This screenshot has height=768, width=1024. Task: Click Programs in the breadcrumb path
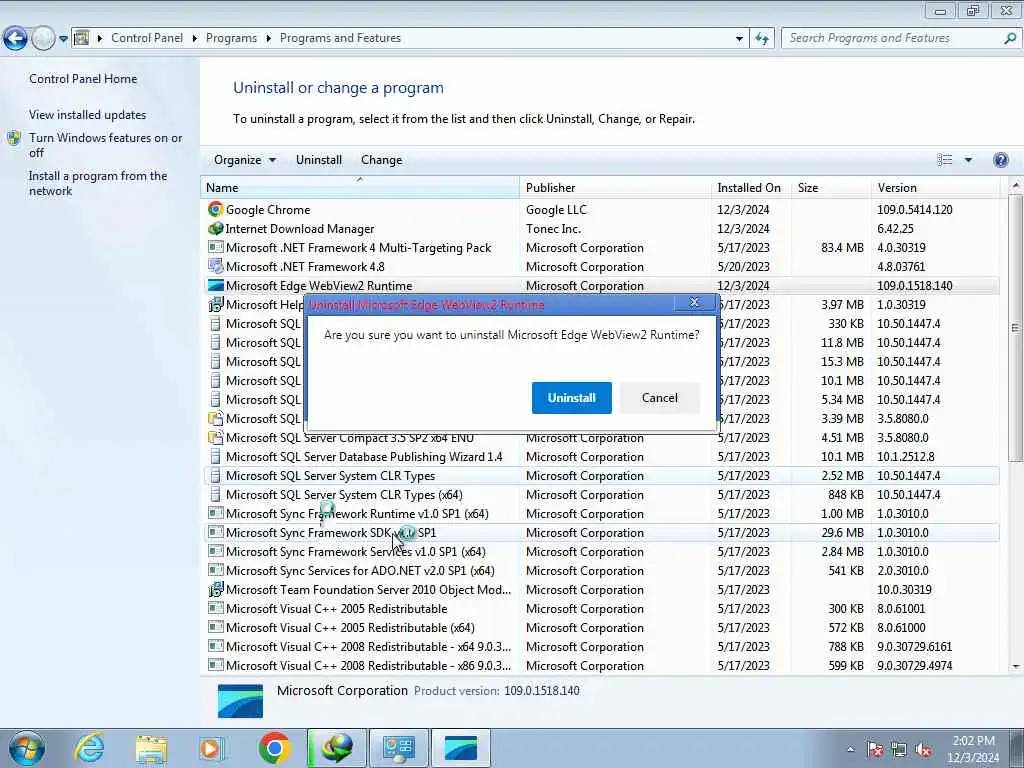click(231, 39)
